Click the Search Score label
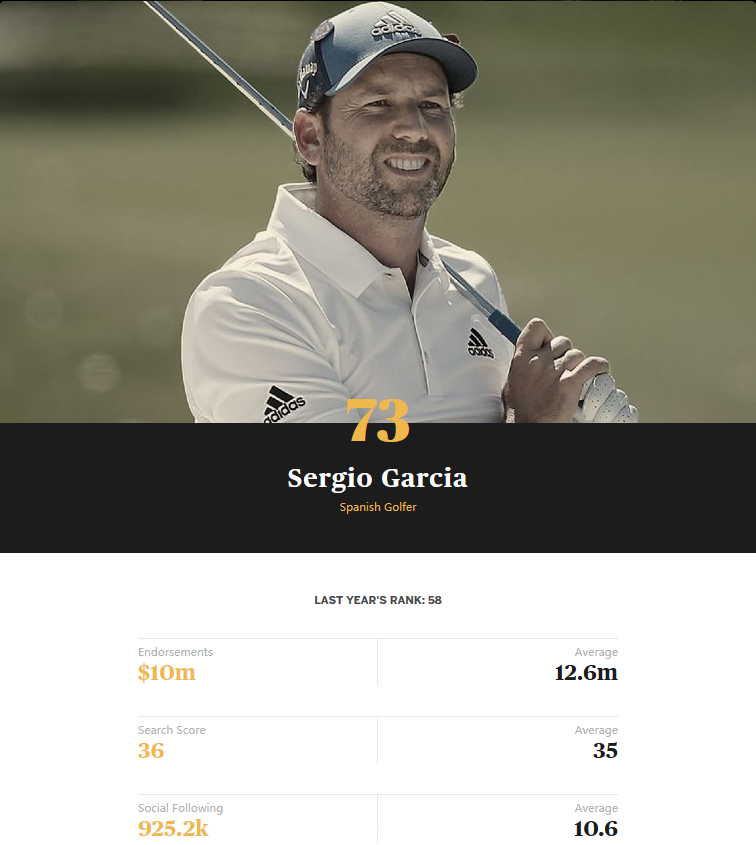This screenshot has height=845, width=756. pyautogui.click(x=171, y=730)
